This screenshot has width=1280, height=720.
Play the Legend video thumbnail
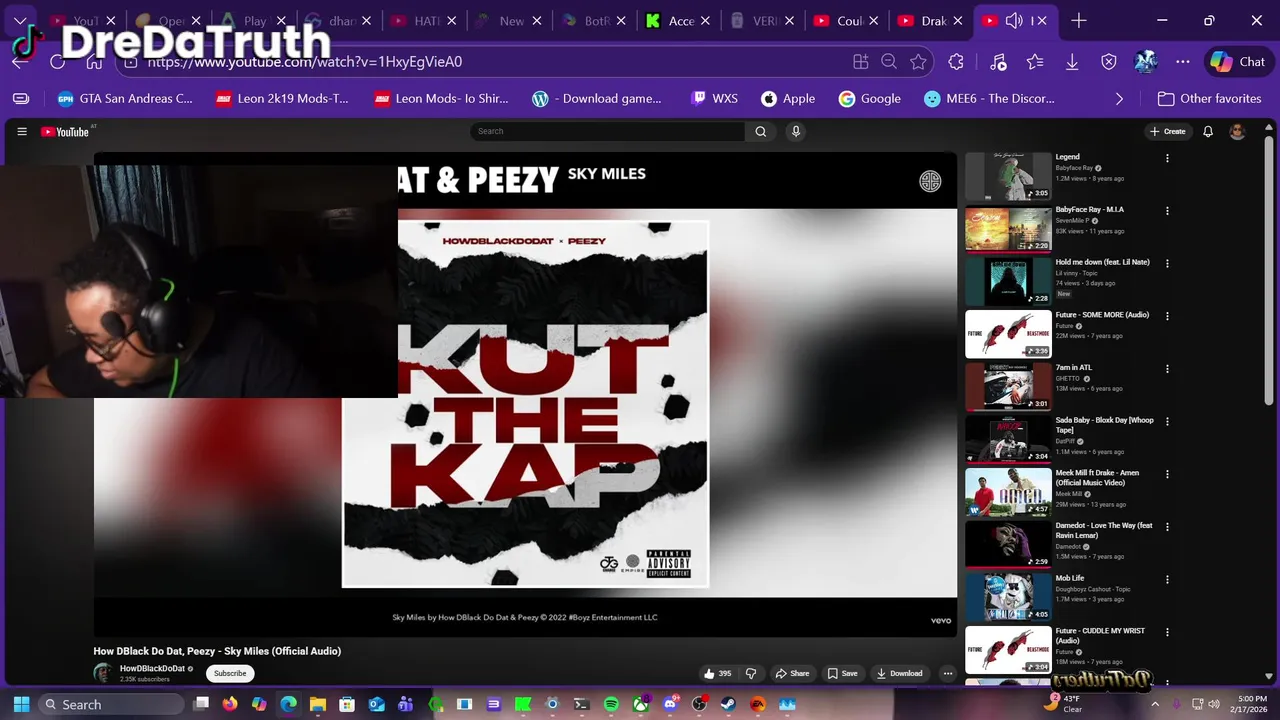pos(1008,177)
